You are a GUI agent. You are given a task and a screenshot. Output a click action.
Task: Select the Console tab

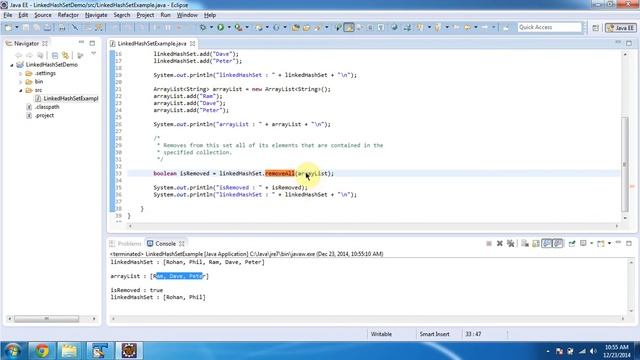pyautogui.click(x=166, y=244)
